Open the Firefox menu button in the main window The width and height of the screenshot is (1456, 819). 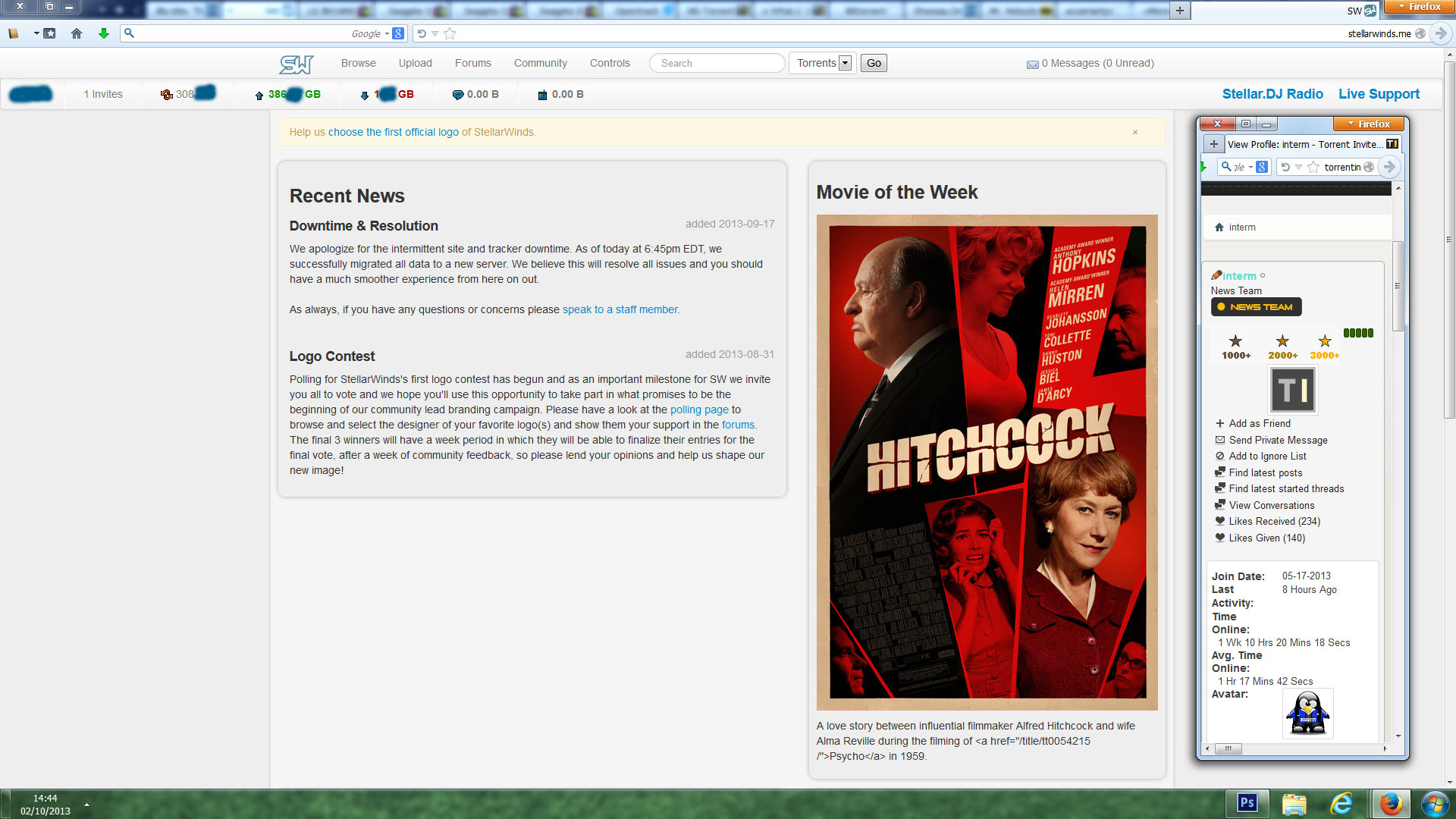(x=1420, y=7)
